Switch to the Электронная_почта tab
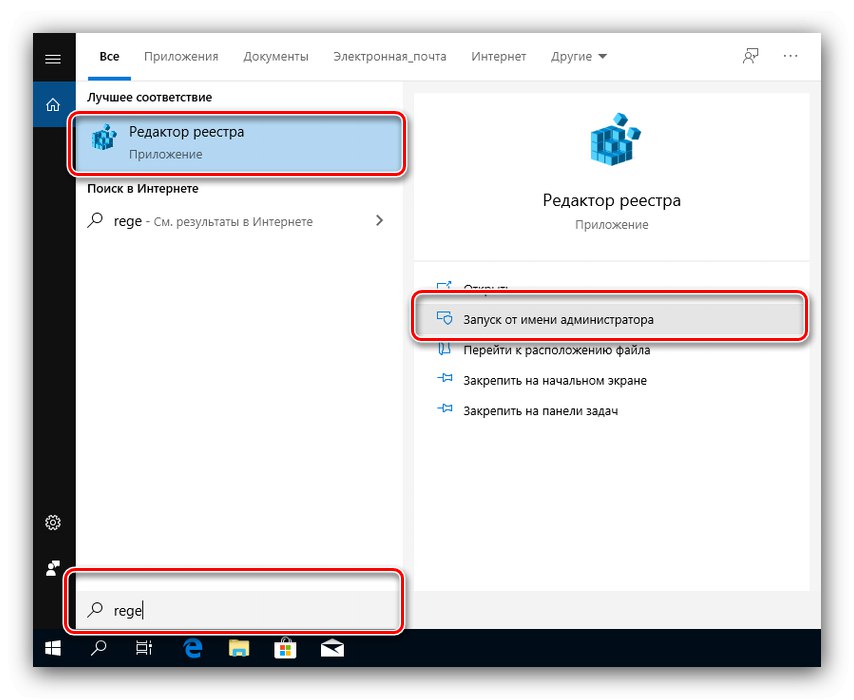The height and width of the screenshot is (700, 854). point(390,57)
